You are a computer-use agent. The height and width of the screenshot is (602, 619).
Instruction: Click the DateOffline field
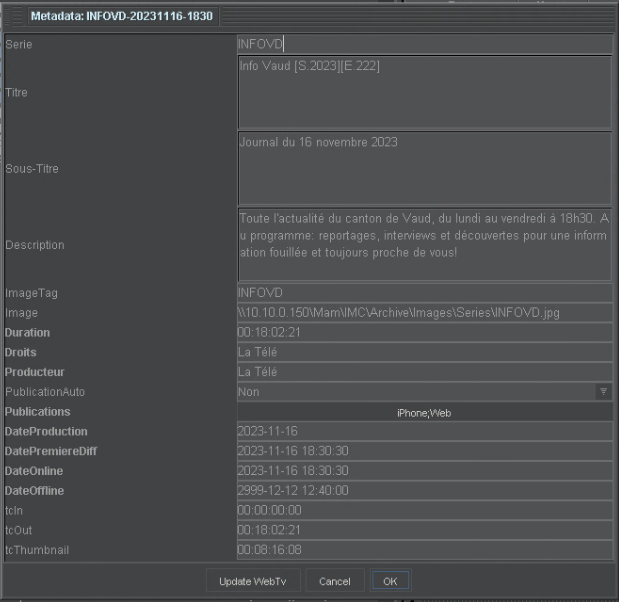(424, 490)
